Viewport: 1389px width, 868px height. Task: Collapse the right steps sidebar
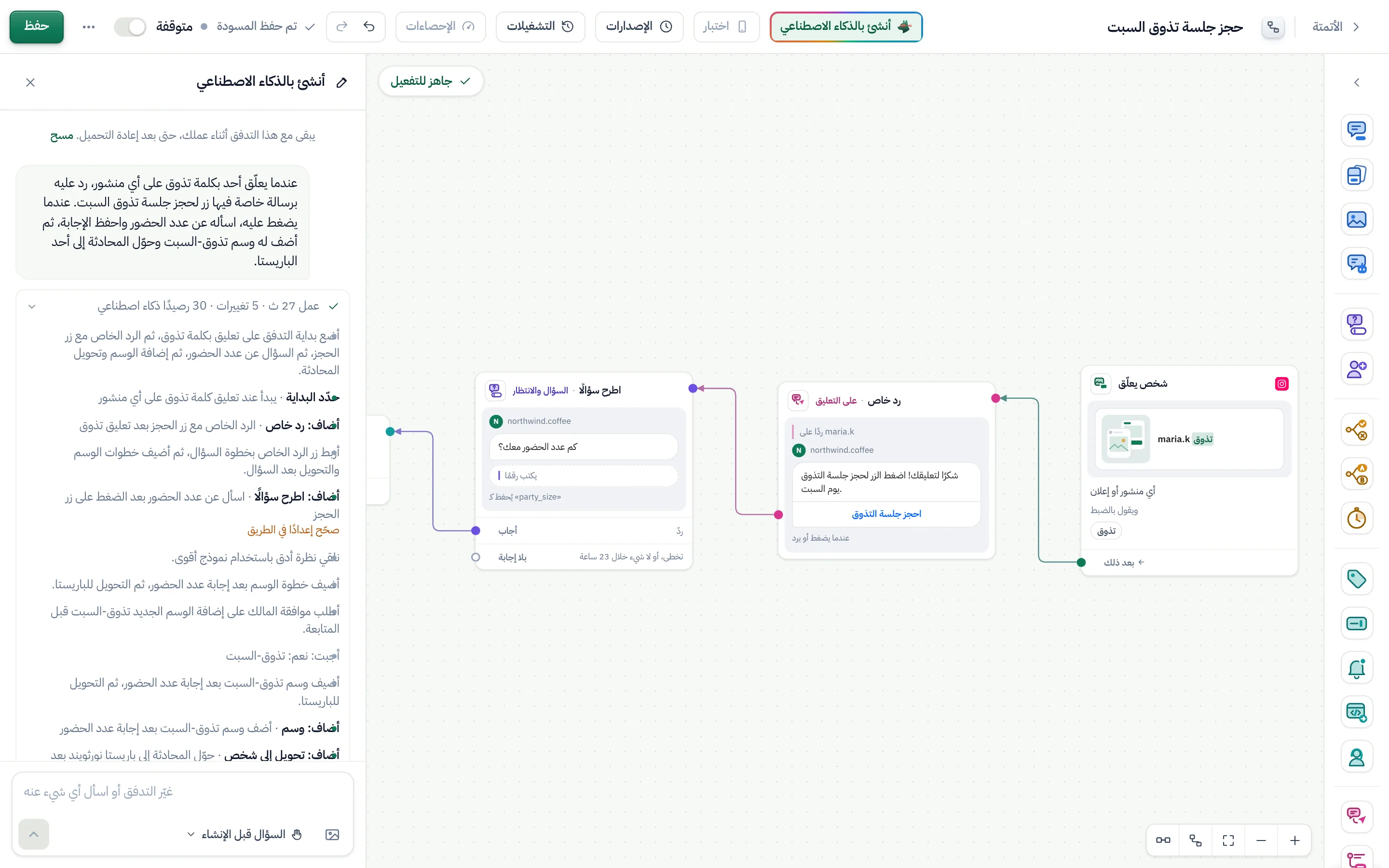click(1356, 82)
